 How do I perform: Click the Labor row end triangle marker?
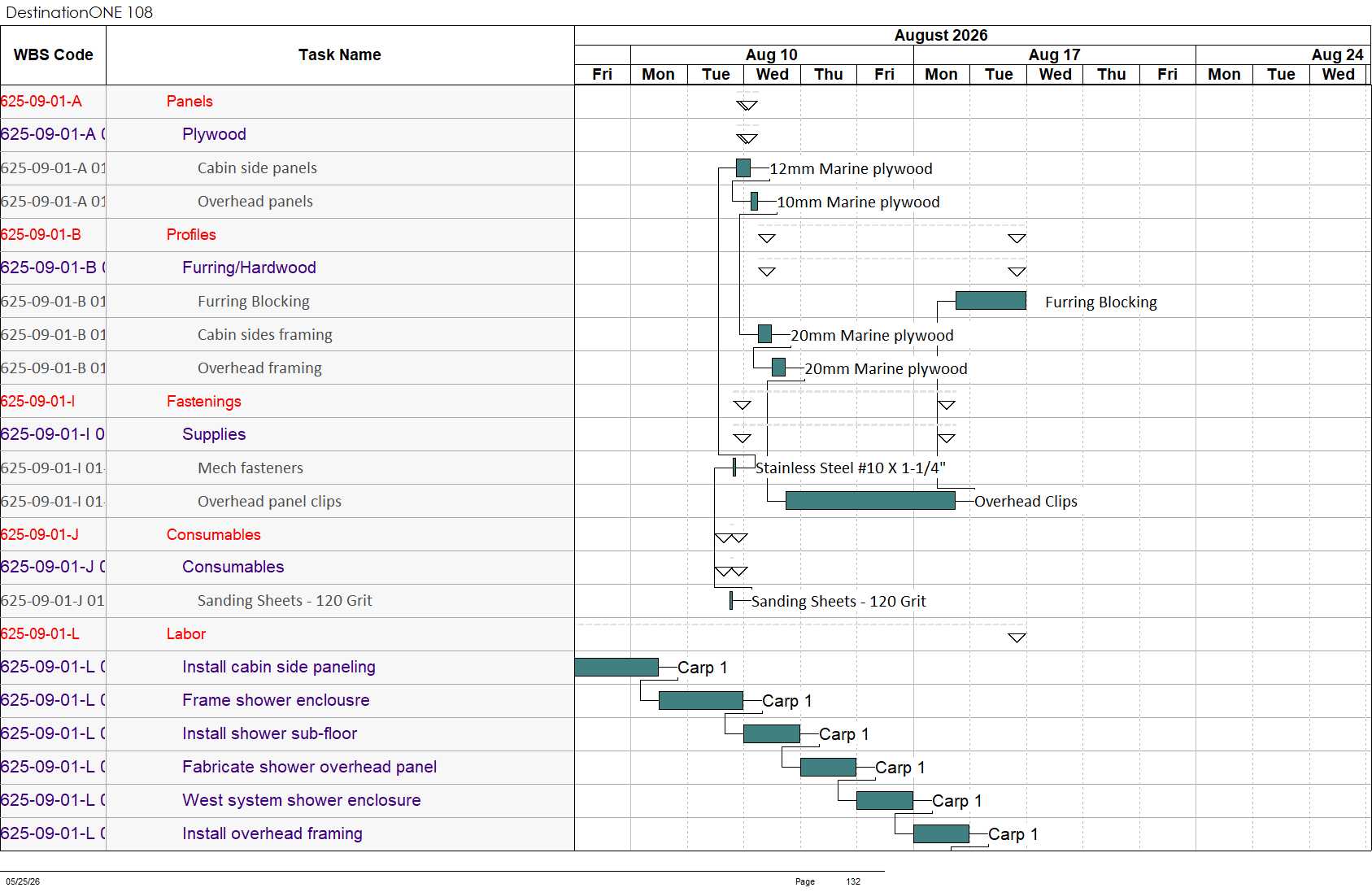1017,638
